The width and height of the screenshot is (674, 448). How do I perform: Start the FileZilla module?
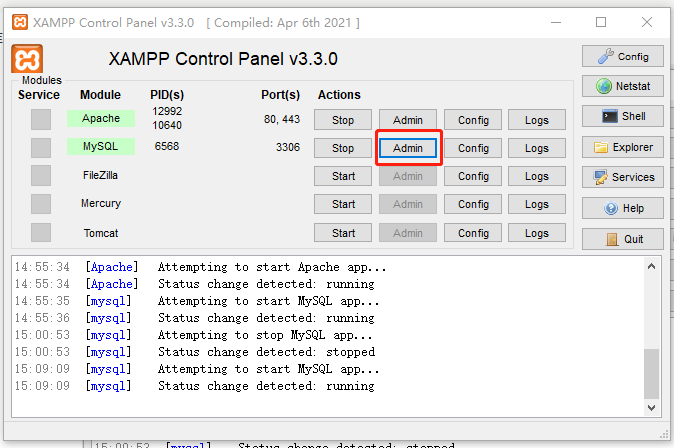point(343,176)
